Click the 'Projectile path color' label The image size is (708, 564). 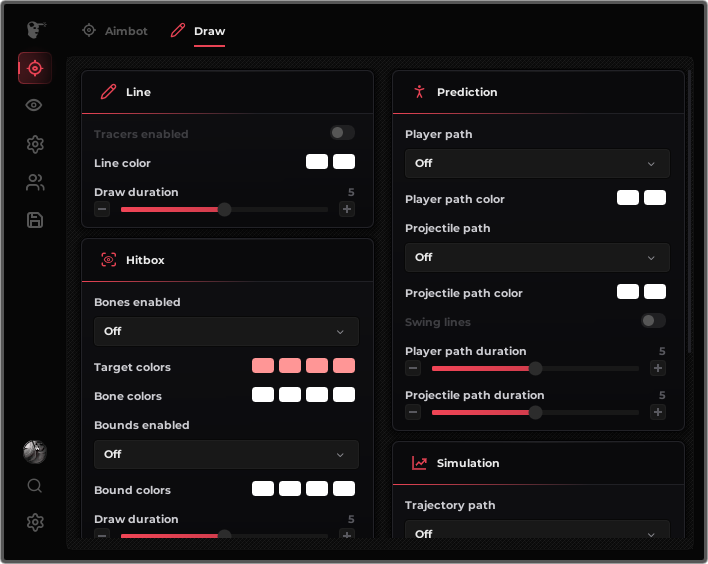464,293
